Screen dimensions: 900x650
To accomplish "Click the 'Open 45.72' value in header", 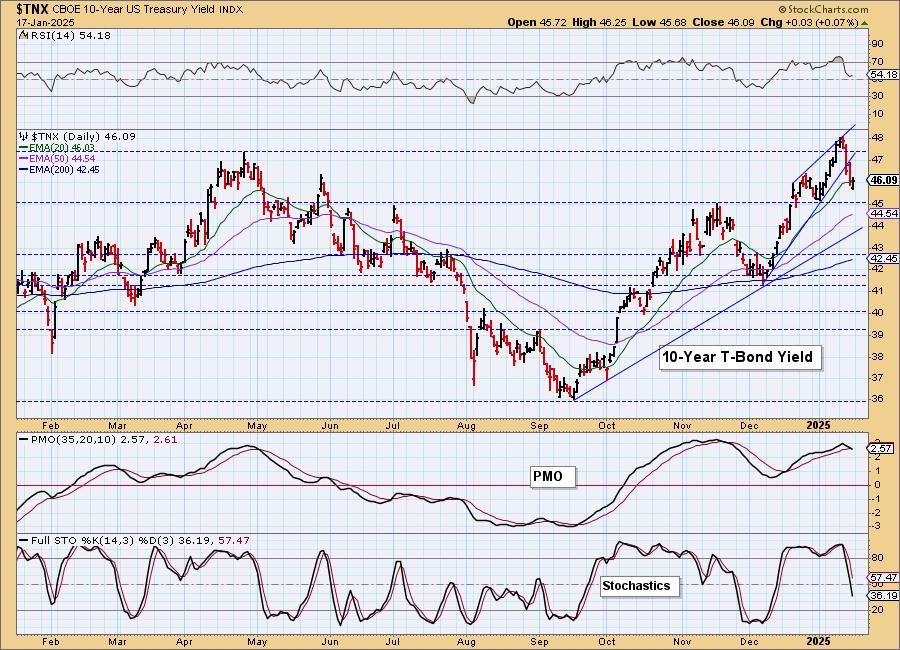I will (x=537, y=22).
